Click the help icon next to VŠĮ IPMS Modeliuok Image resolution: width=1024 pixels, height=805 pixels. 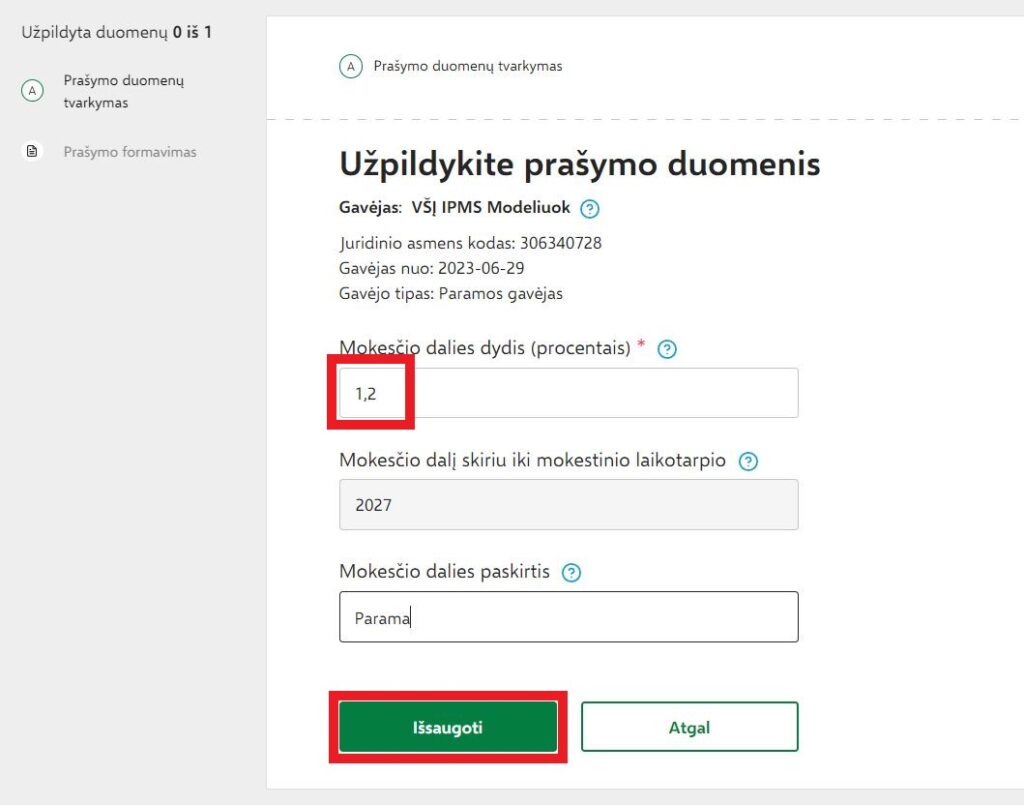[590, 209]
